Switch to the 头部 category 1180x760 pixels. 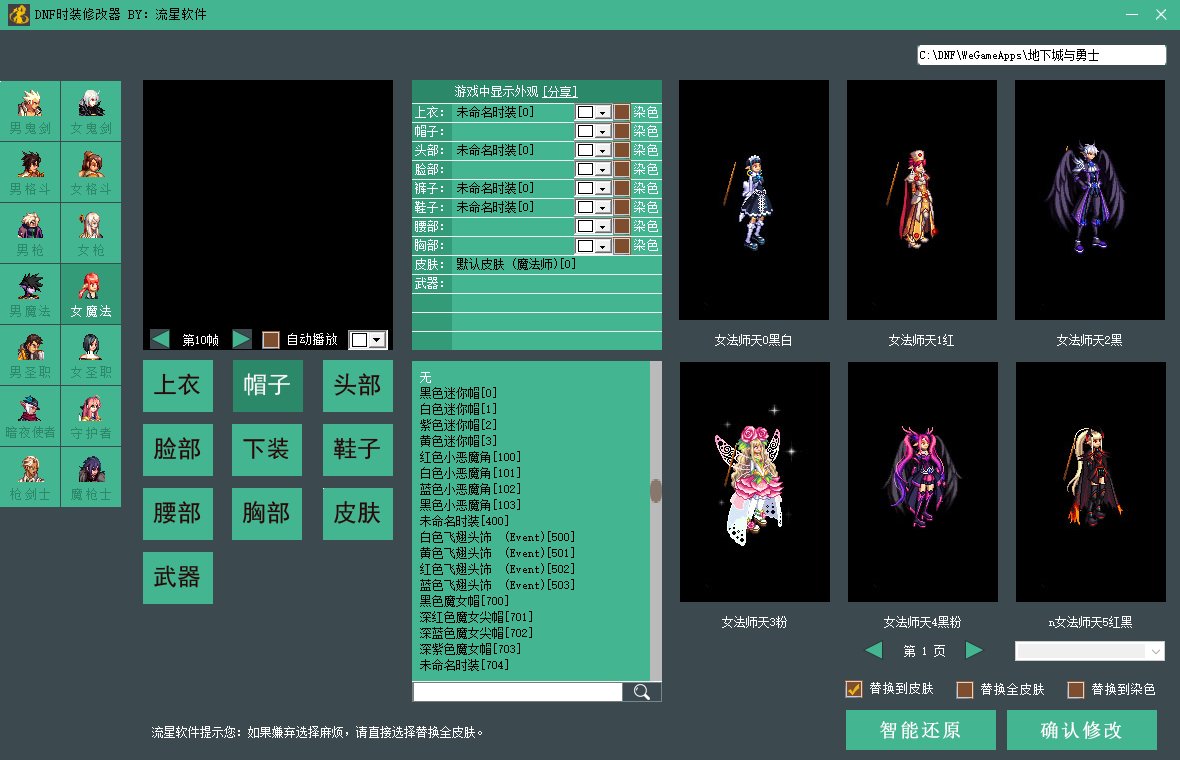pyautogui.click(x=357, y=385)
